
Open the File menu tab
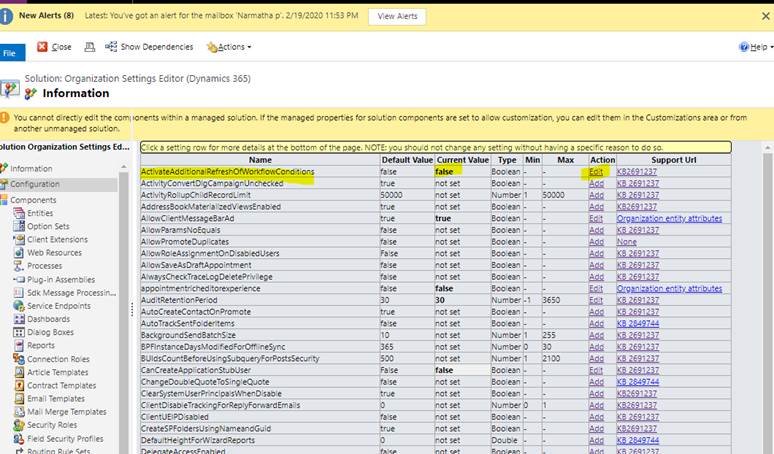(12, 53)
